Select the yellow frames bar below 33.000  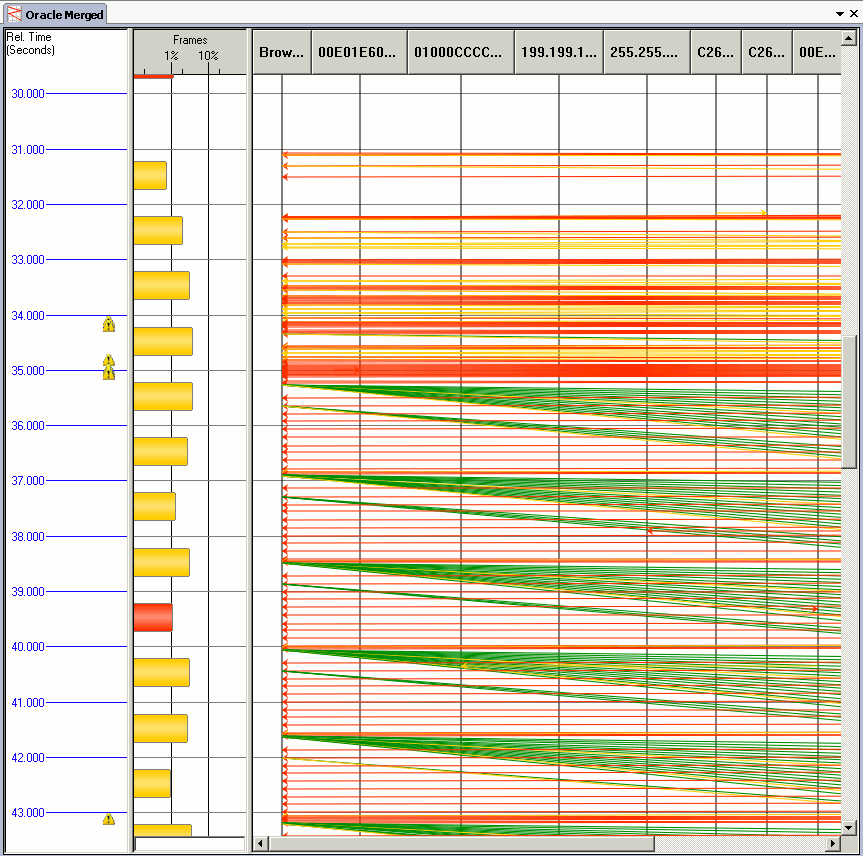point(161,285)
